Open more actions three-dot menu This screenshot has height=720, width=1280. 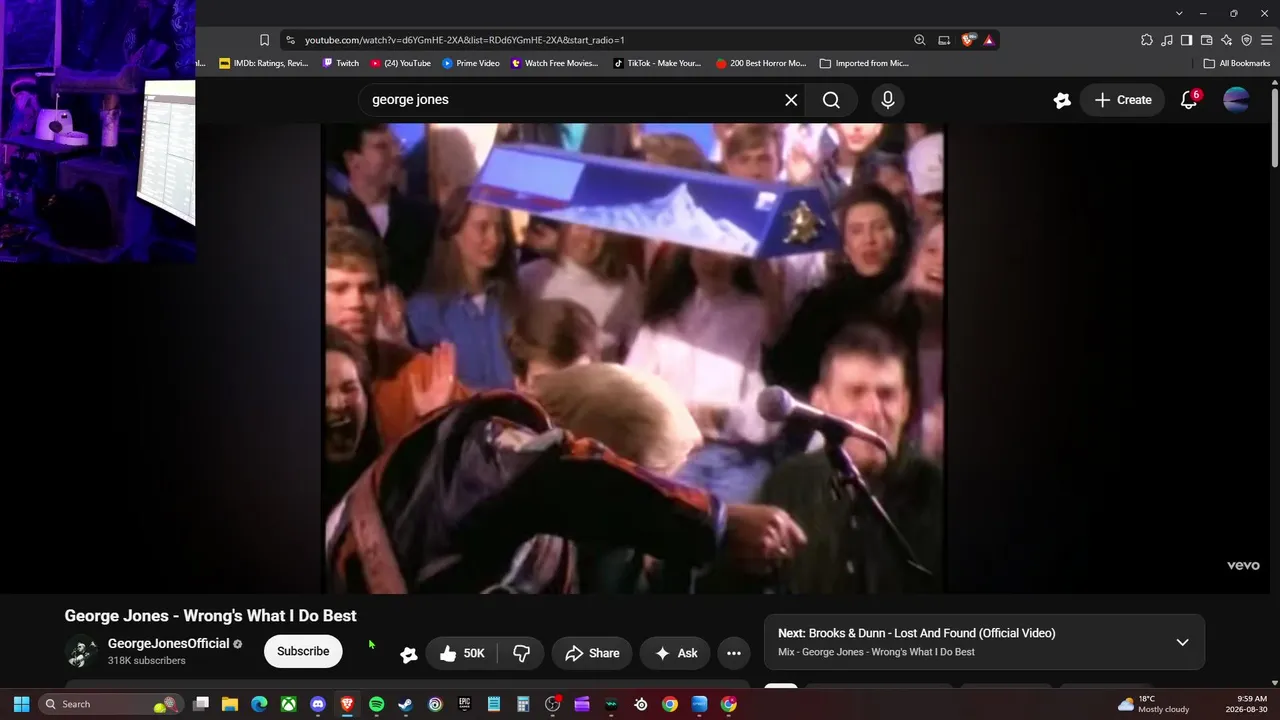[x=734, y=653]
